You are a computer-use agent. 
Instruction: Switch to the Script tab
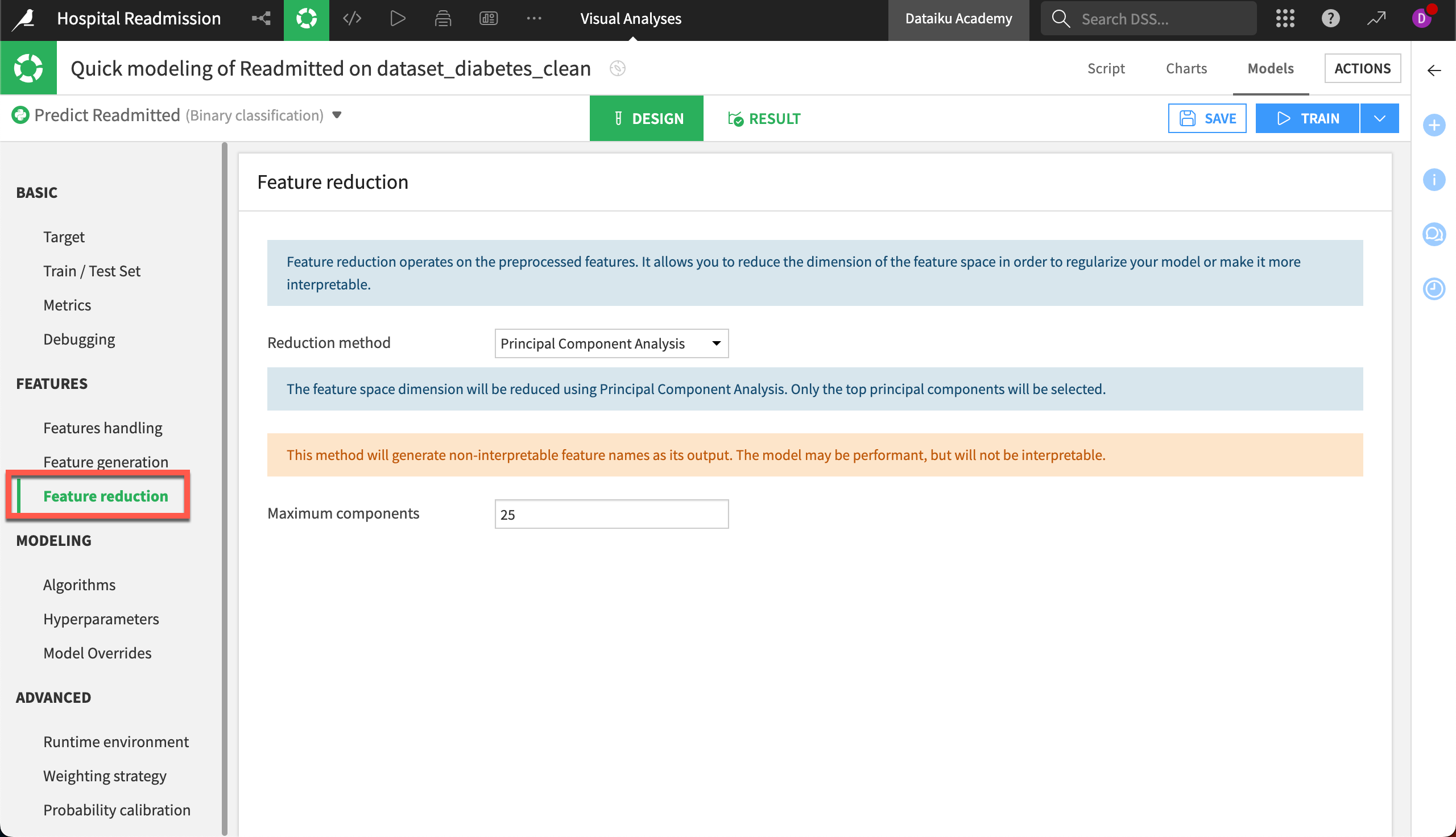pyautogui.click(x=1105, y=67)
